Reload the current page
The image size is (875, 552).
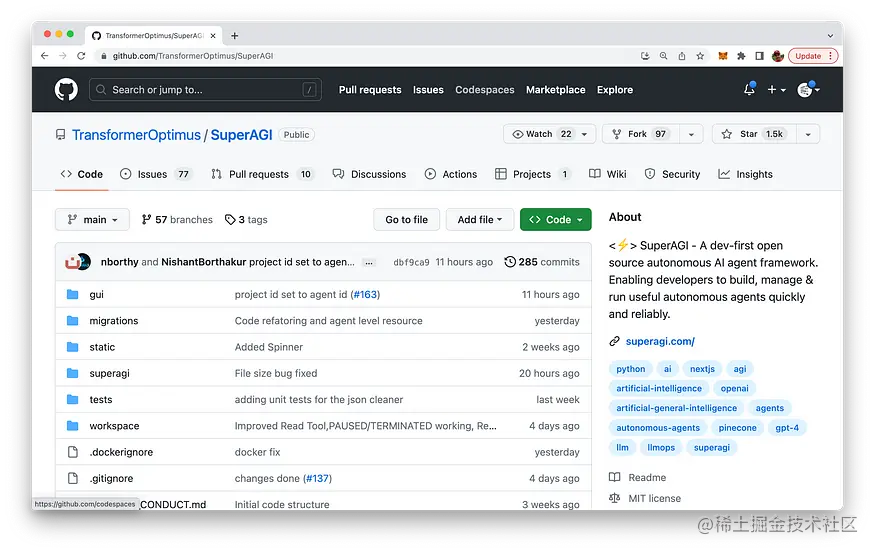[x=81, y=56]
